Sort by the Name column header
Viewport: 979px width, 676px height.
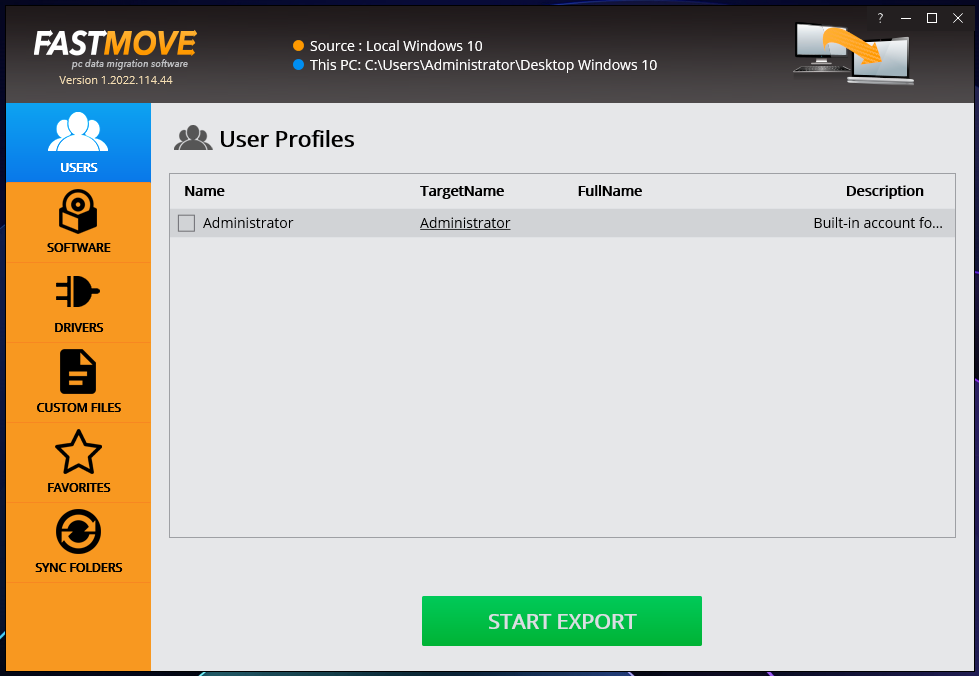click(205, 191)
